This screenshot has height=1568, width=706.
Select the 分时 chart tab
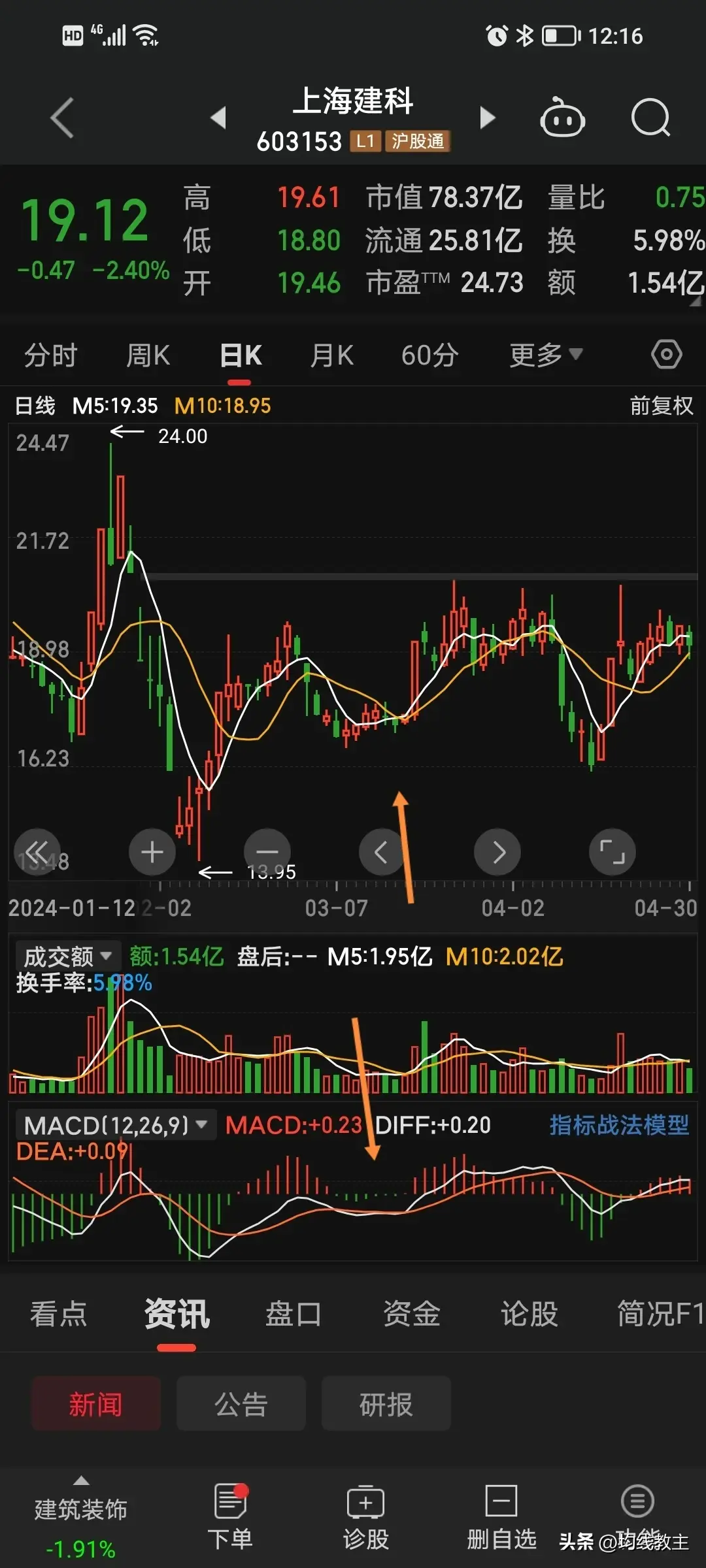(51, 355)
